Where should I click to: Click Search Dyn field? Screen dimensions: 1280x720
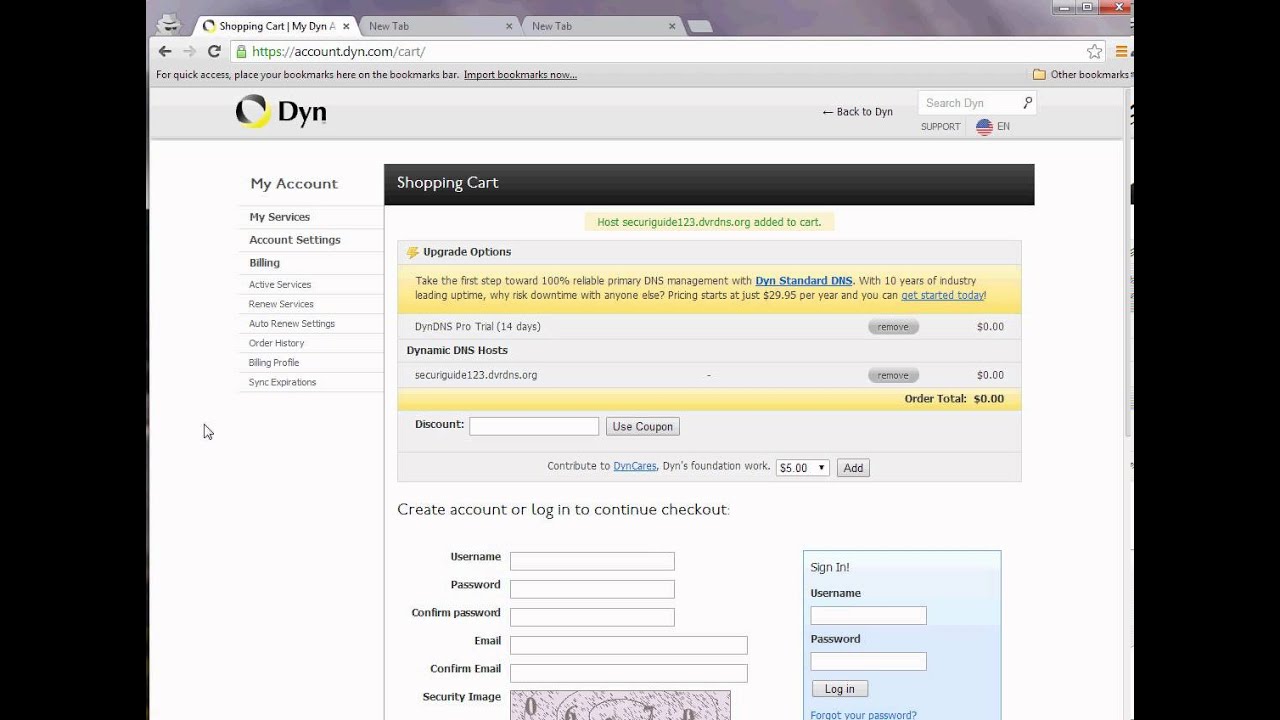(971, 103)
